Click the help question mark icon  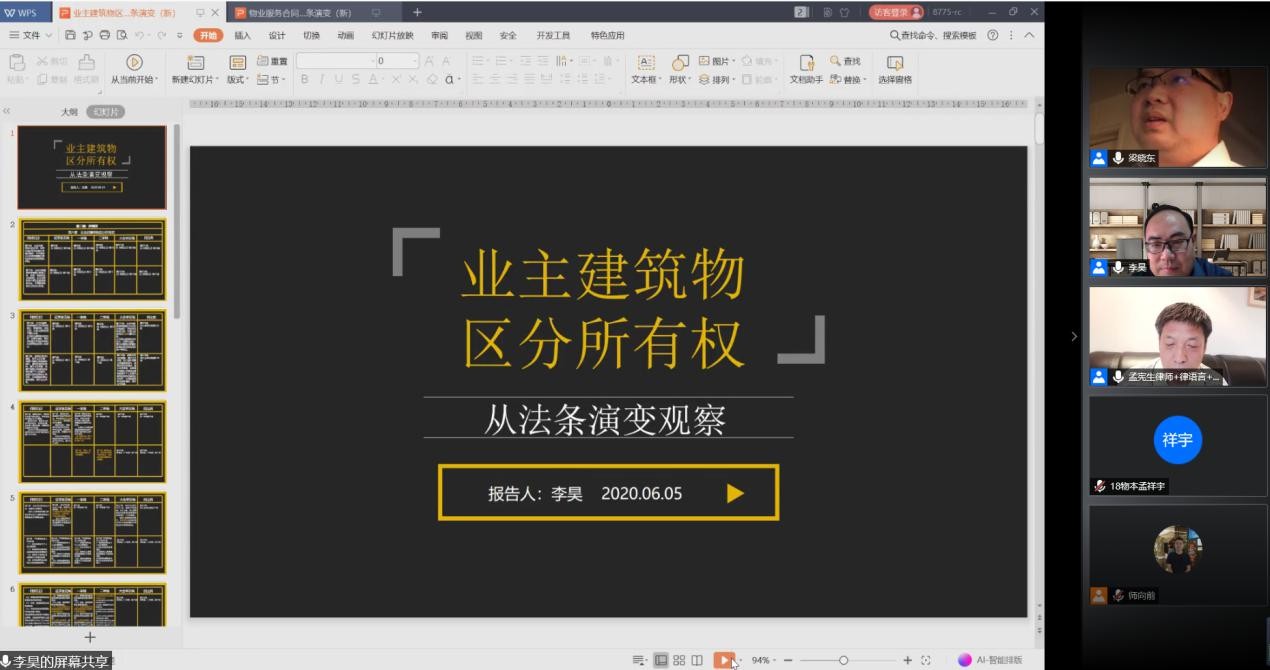pyautogui.click(x=993, y=35)
